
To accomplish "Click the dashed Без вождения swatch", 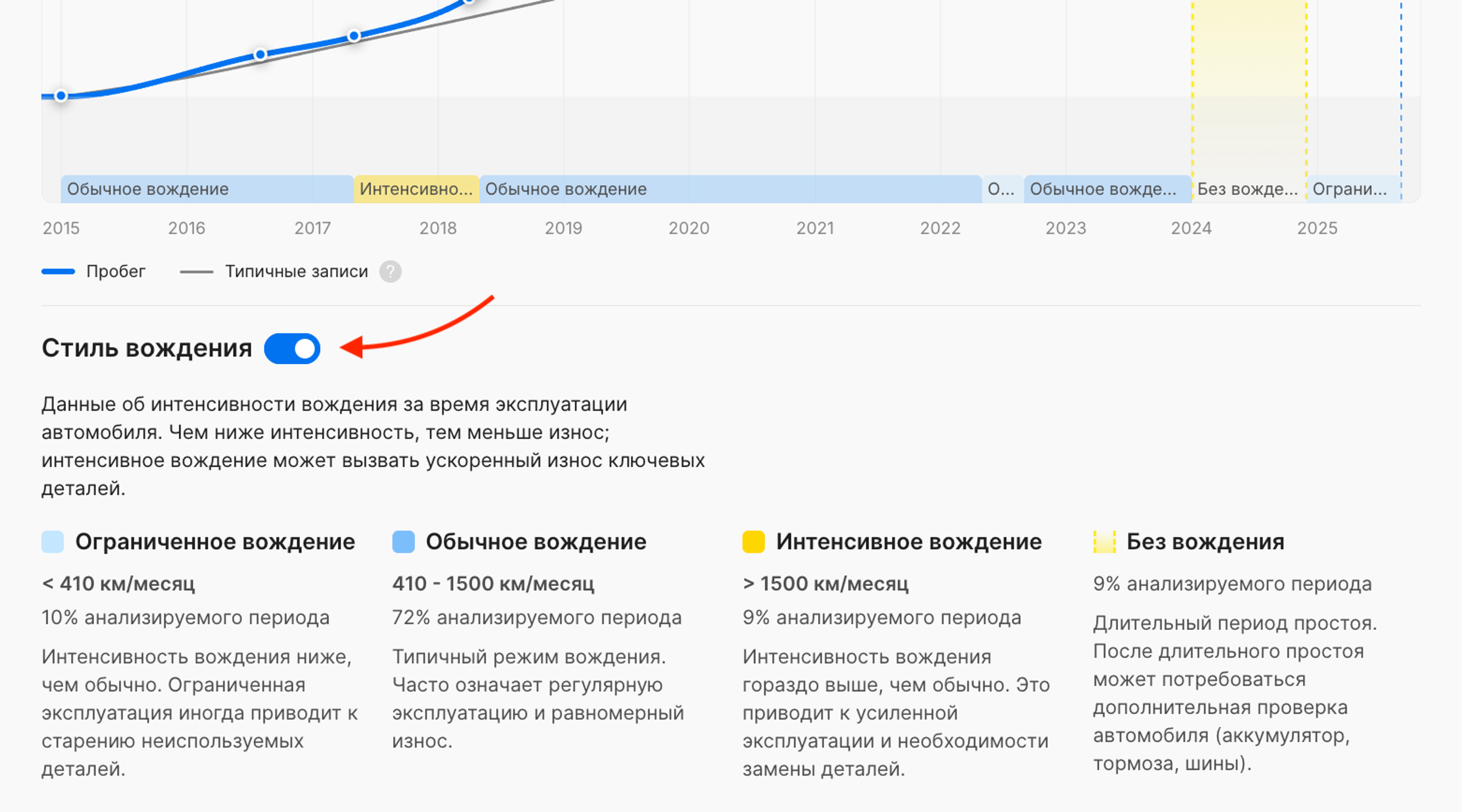I will [x=1104, y=541].
